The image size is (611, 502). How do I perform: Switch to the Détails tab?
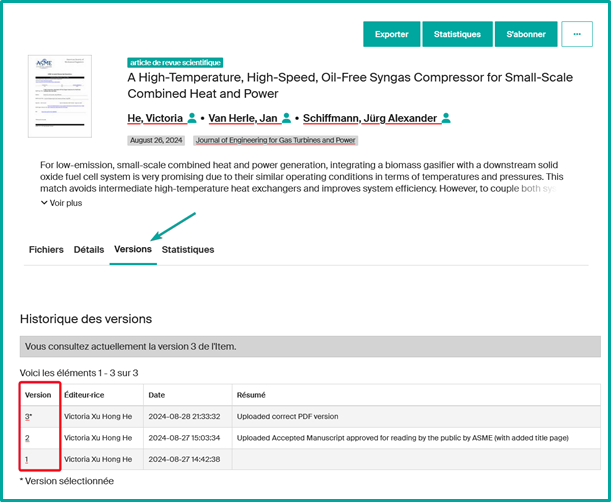pos(89,249)
